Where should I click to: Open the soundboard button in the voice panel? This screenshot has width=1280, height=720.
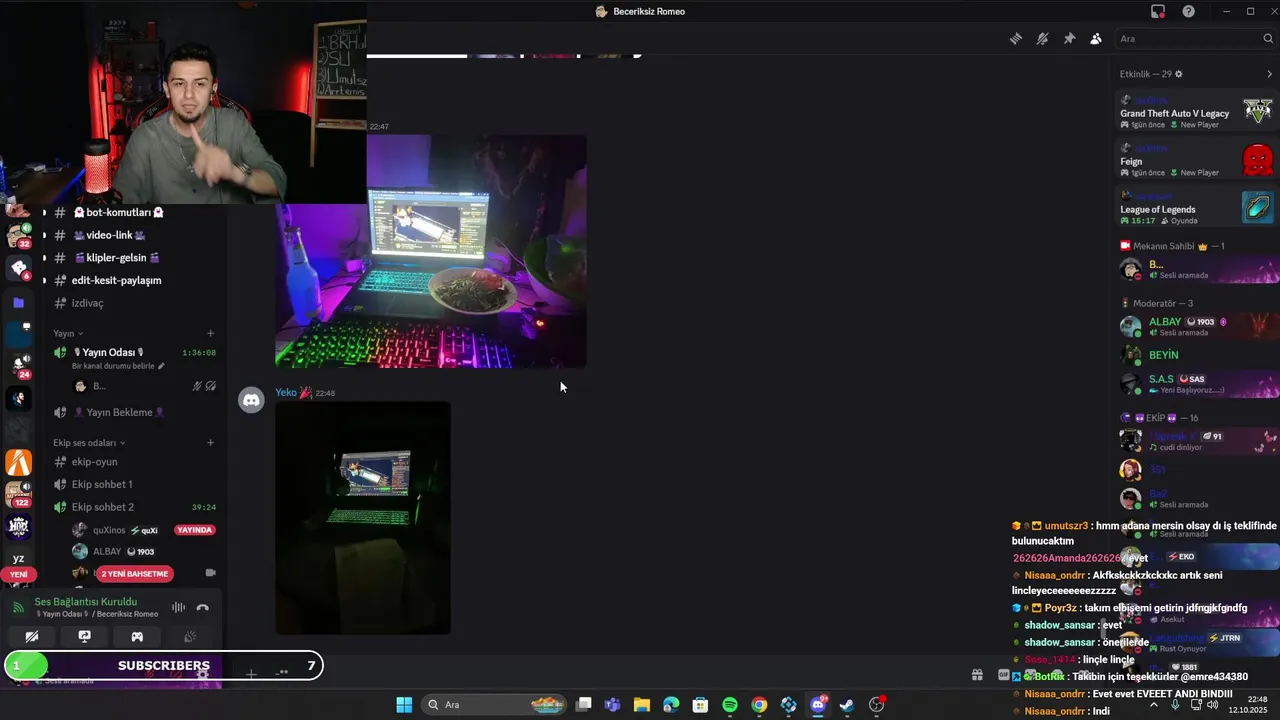click(x=190, y=636)
